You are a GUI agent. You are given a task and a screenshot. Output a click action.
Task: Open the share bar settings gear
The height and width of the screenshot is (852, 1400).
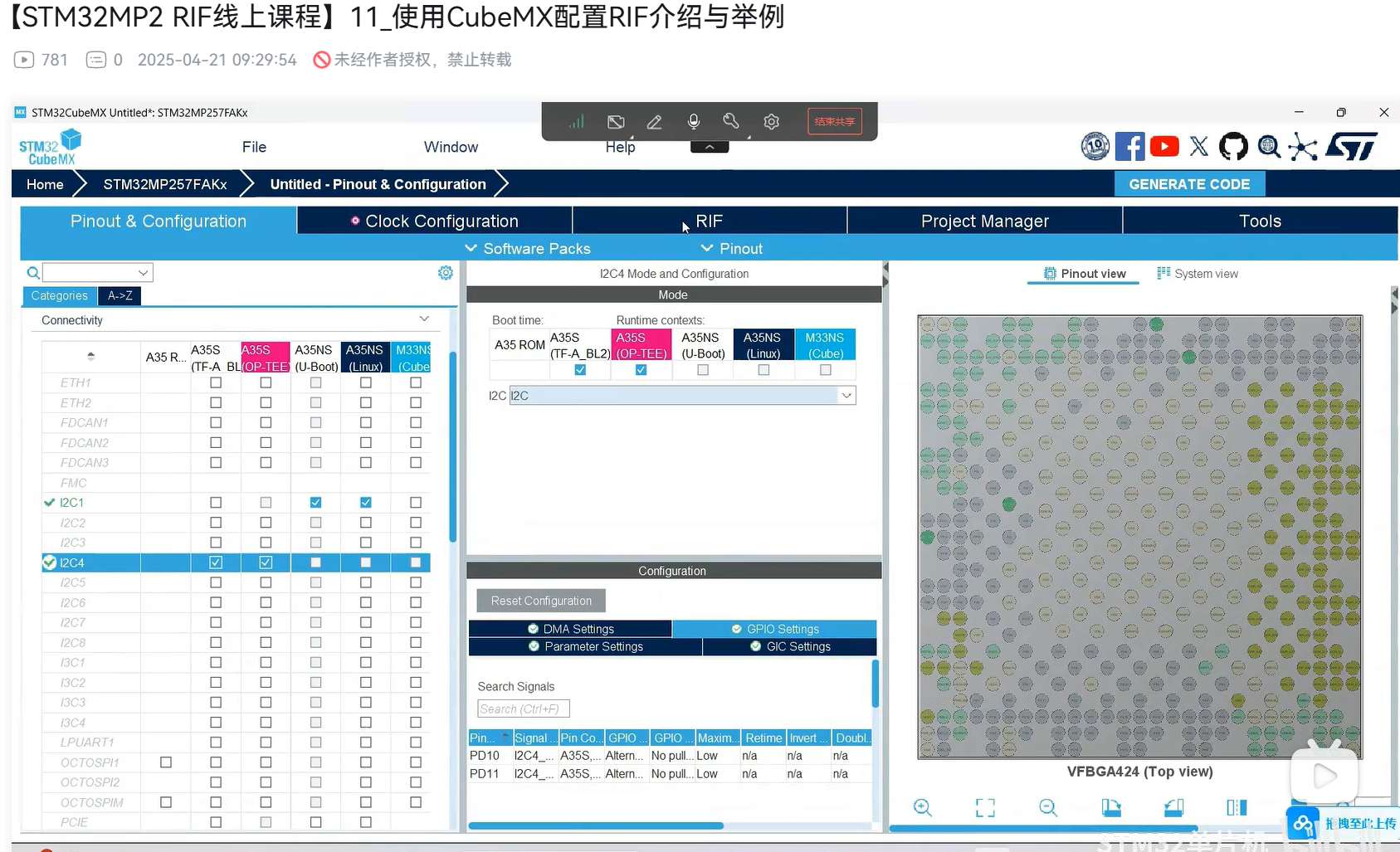point(772,122)
